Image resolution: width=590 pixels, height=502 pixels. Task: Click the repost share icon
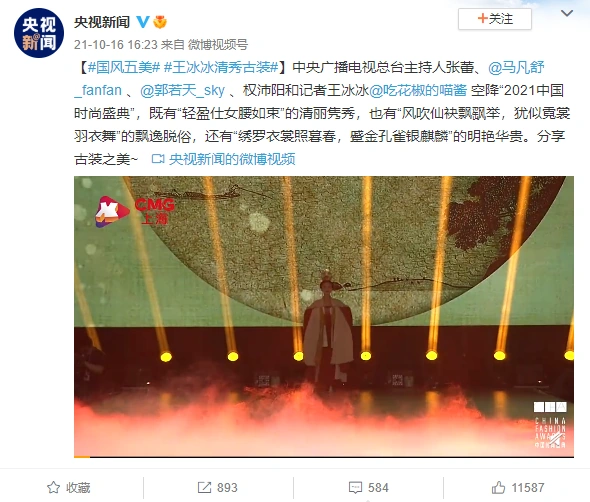point(204,487)
